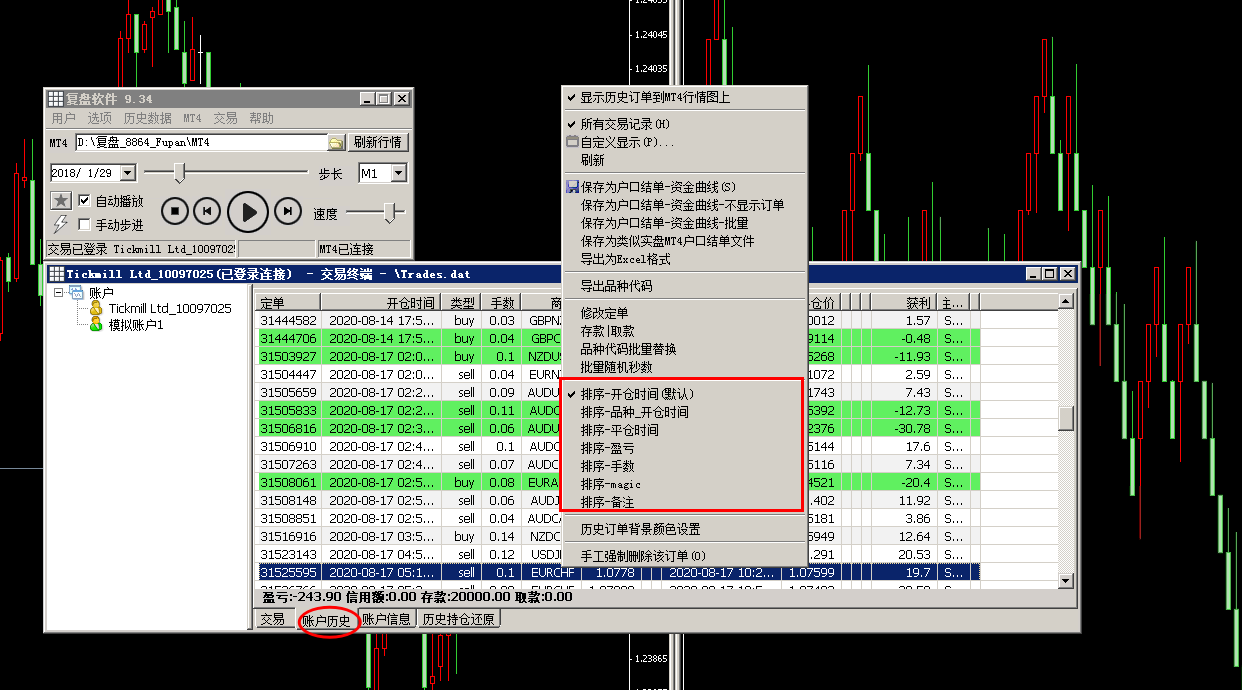The image size is (1242, 690).
Task: Click the 刷新行情 button
Action: coord(377,143)
